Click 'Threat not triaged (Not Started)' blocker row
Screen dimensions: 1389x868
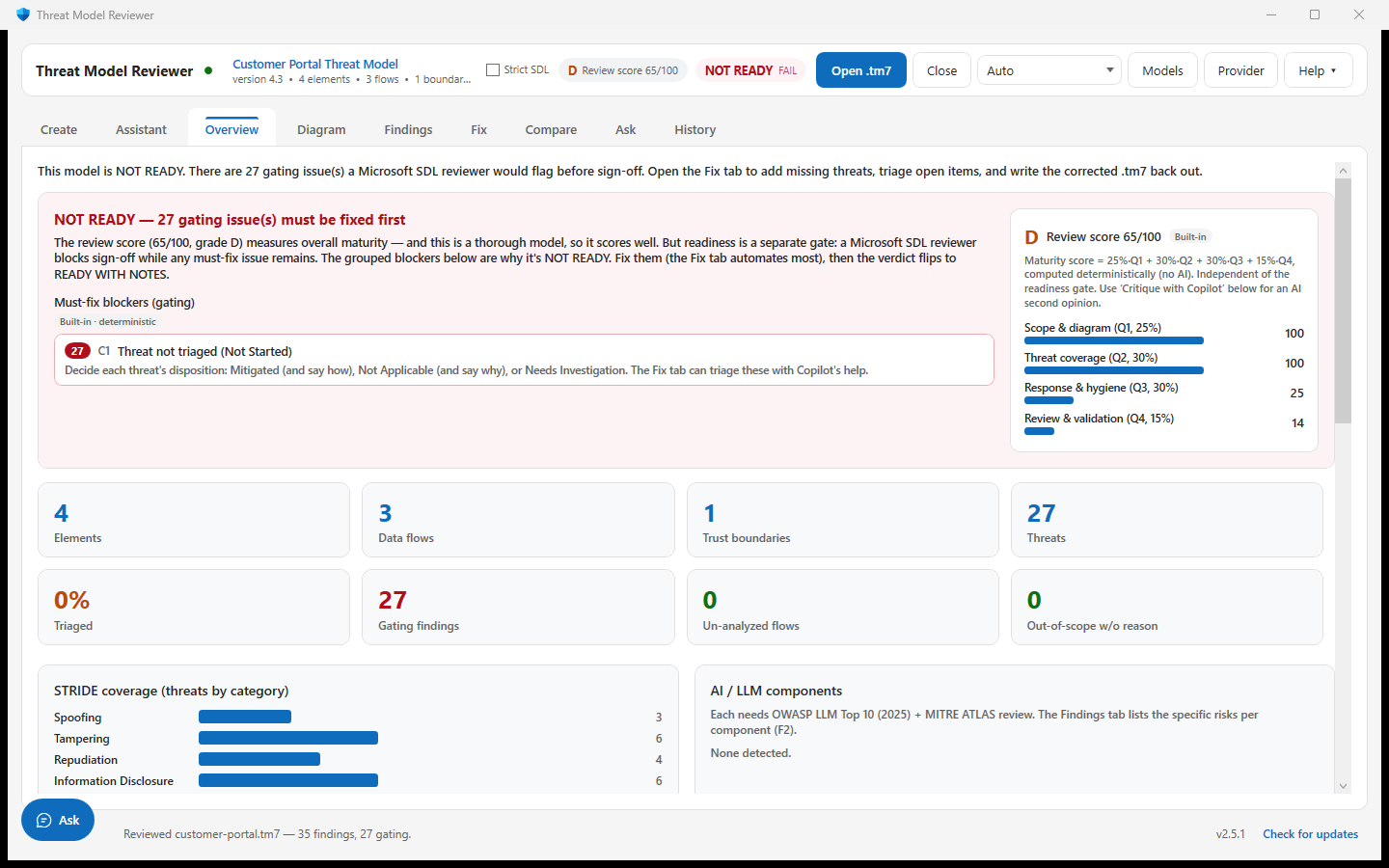[x=524, y=360]
